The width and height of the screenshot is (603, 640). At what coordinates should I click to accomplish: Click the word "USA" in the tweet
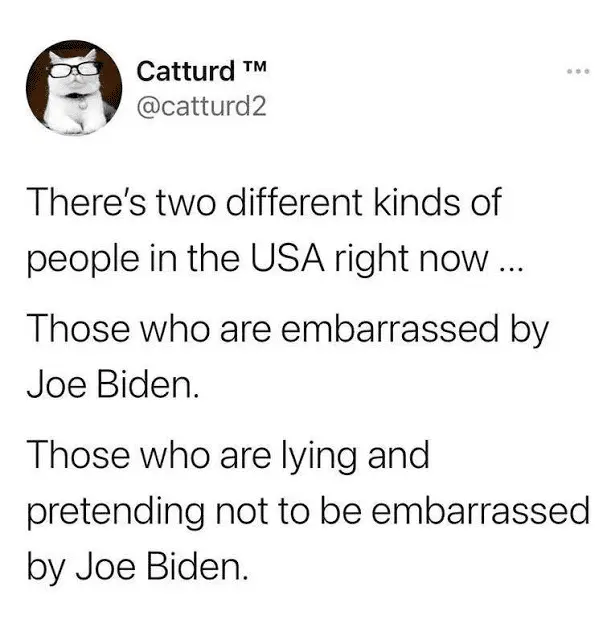(287, 258)
